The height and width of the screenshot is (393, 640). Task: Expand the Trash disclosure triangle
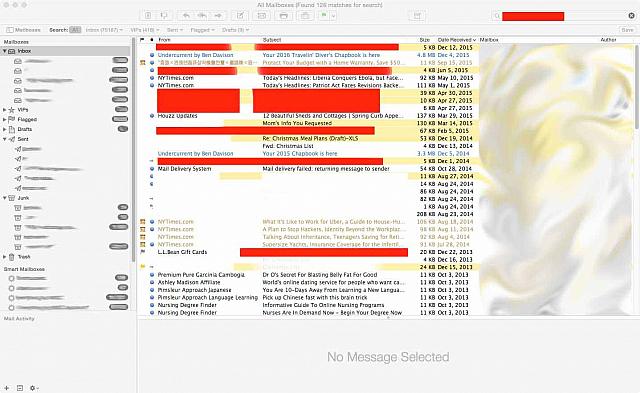[x=4, y=257]
